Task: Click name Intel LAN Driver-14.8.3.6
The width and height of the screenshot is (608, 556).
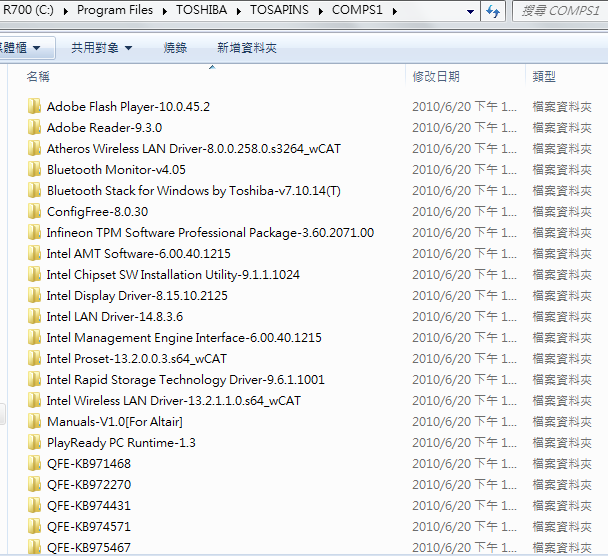Action: (115, 317)
